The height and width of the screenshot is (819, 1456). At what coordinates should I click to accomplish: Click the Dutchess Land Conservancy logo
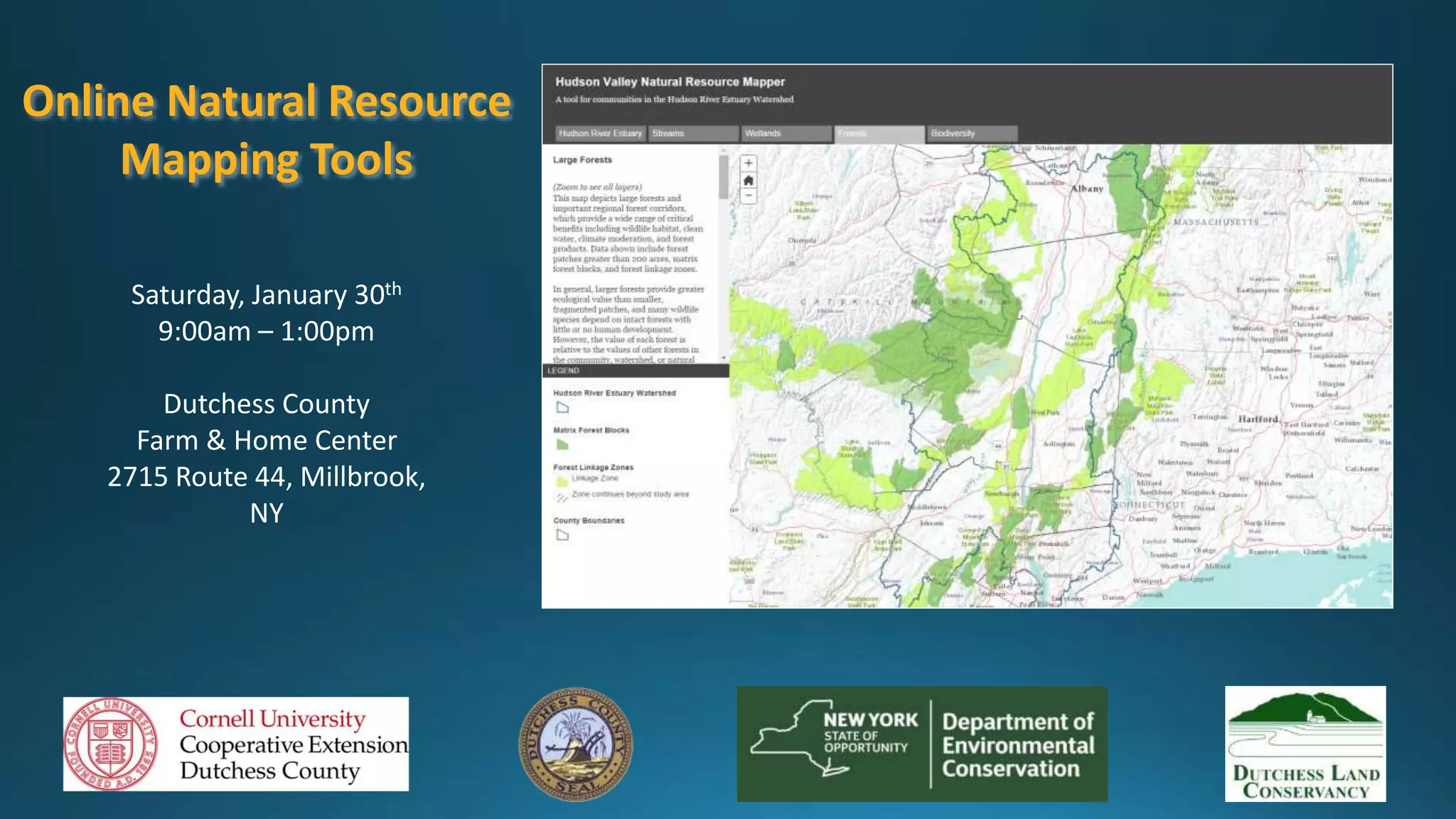pyautogui.click(x=1305, y=744)
